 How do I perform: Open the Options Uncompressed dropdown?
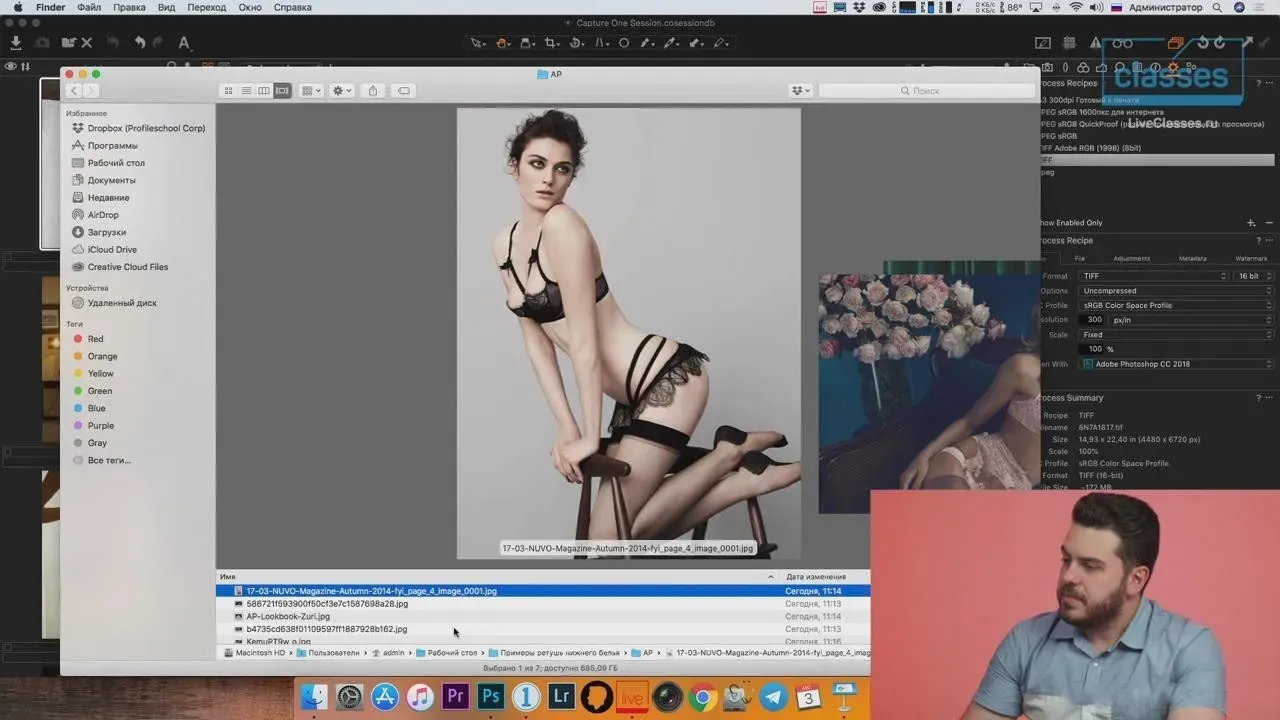pos(1177,291)
